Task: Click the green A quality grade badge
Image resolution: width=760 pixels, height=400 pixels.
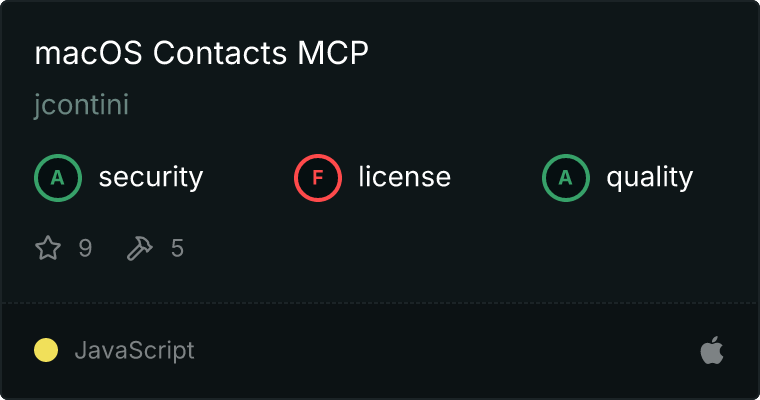Action: click(x=566, y=177)
